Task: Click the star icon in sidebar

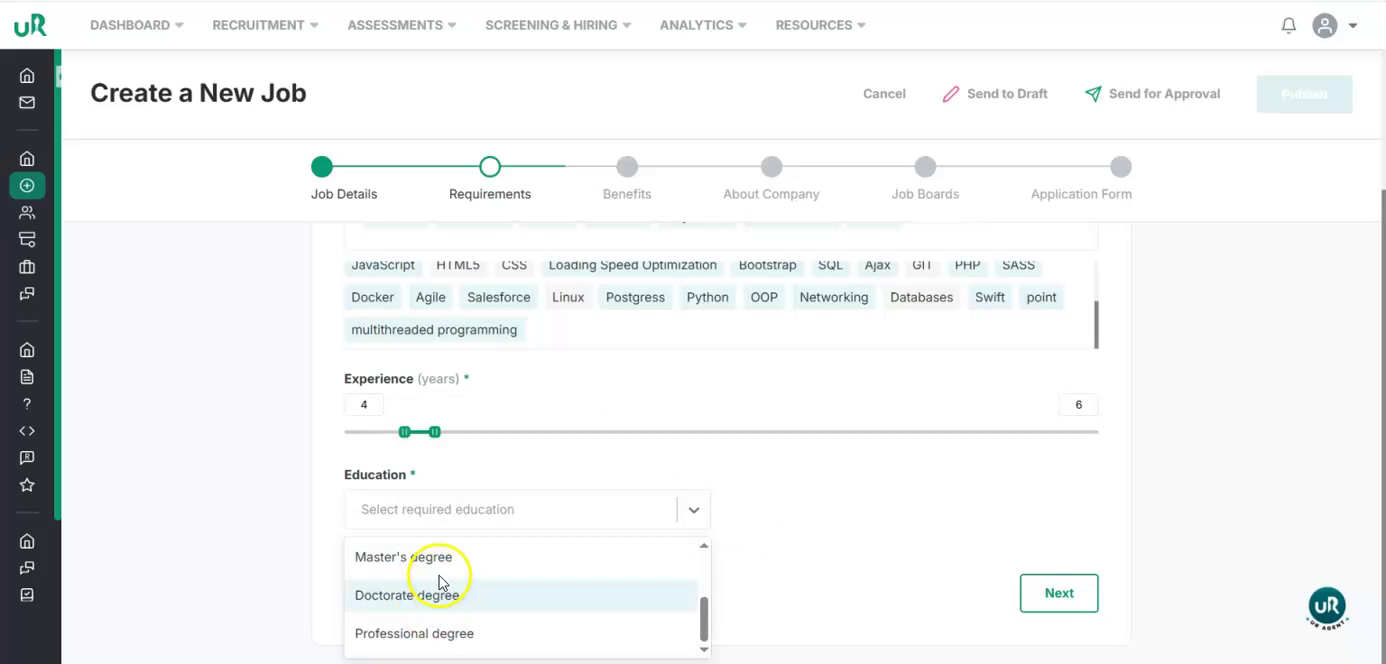Action: coord(27,485)
